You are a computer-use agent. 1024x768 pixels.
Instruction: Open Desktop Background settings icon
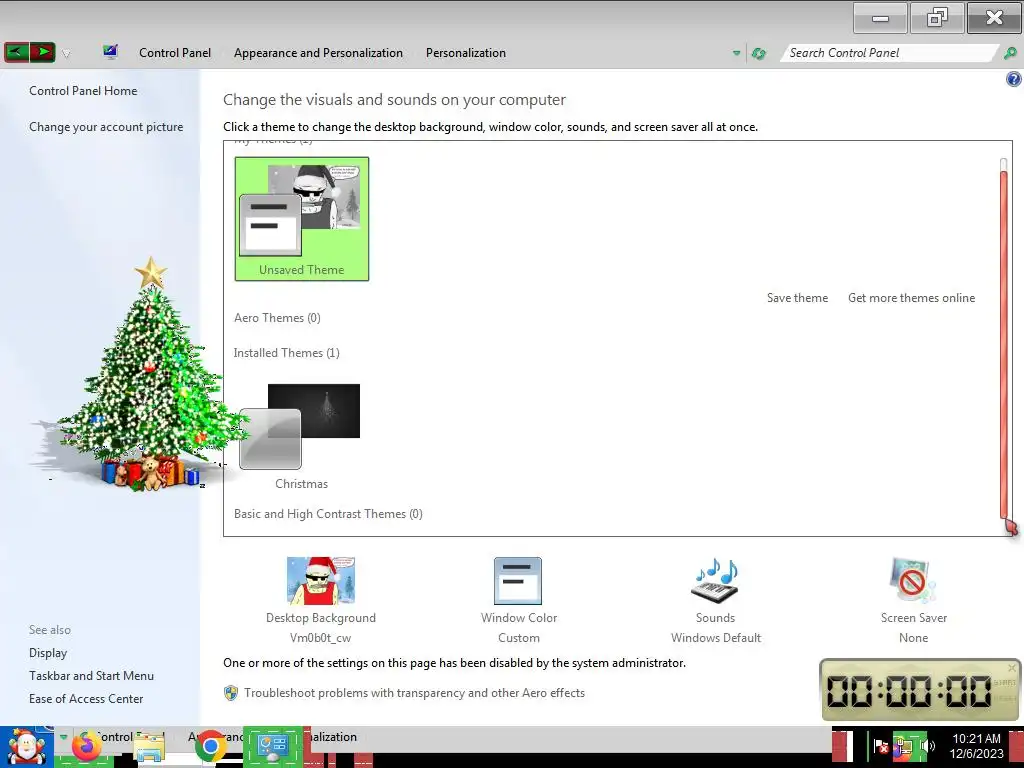point(321,581)
